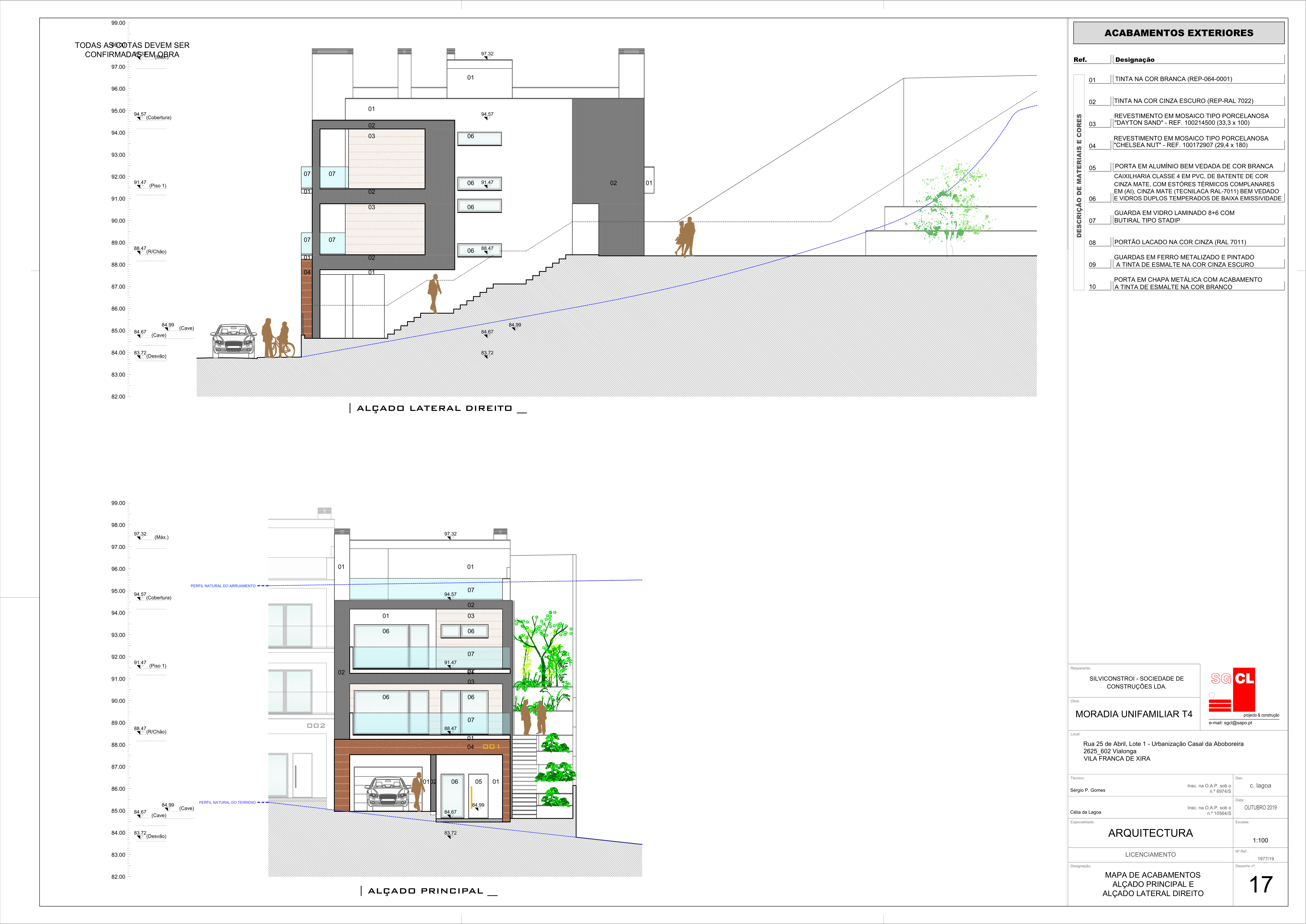Click orange house number '001' on façade
This screenshot has height=924, width=1306.
point(491,746)
